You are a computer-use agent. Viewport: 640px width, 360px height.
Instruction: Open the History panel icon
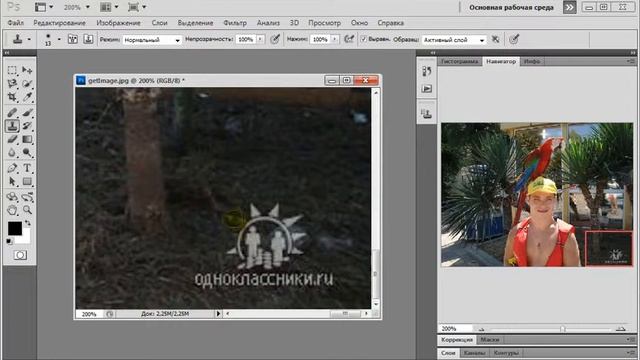point(427,71)
